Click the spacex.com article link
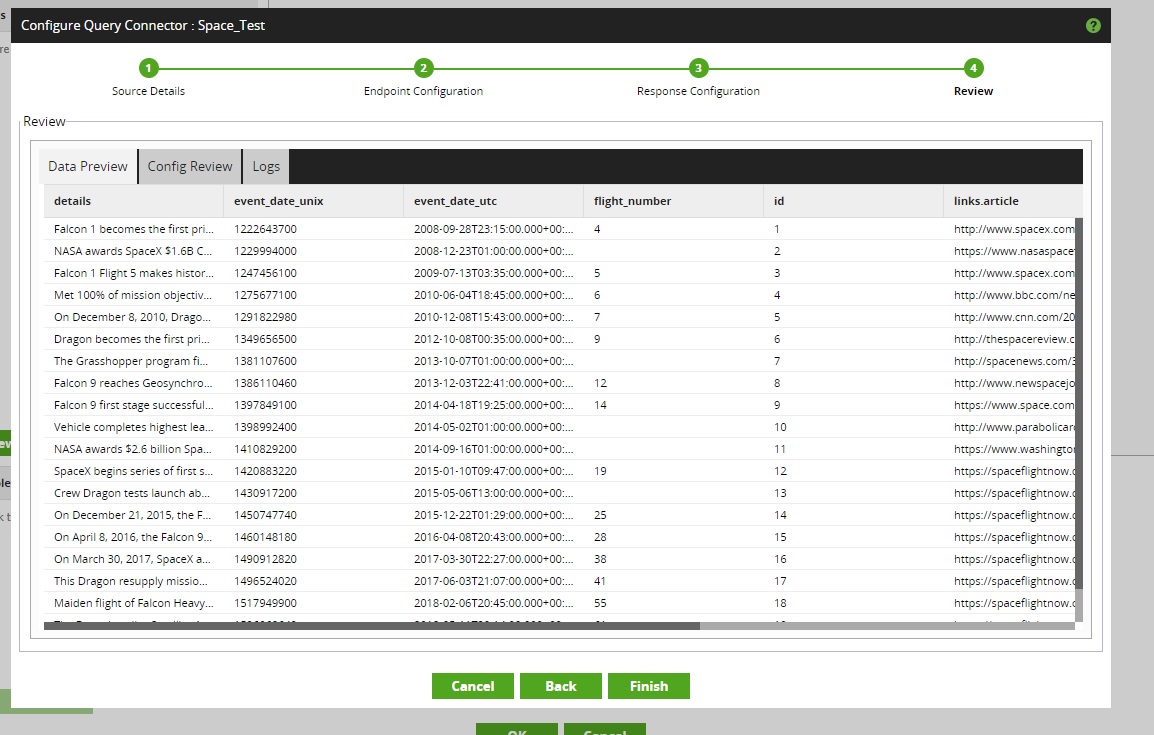 pos(1012,229)
